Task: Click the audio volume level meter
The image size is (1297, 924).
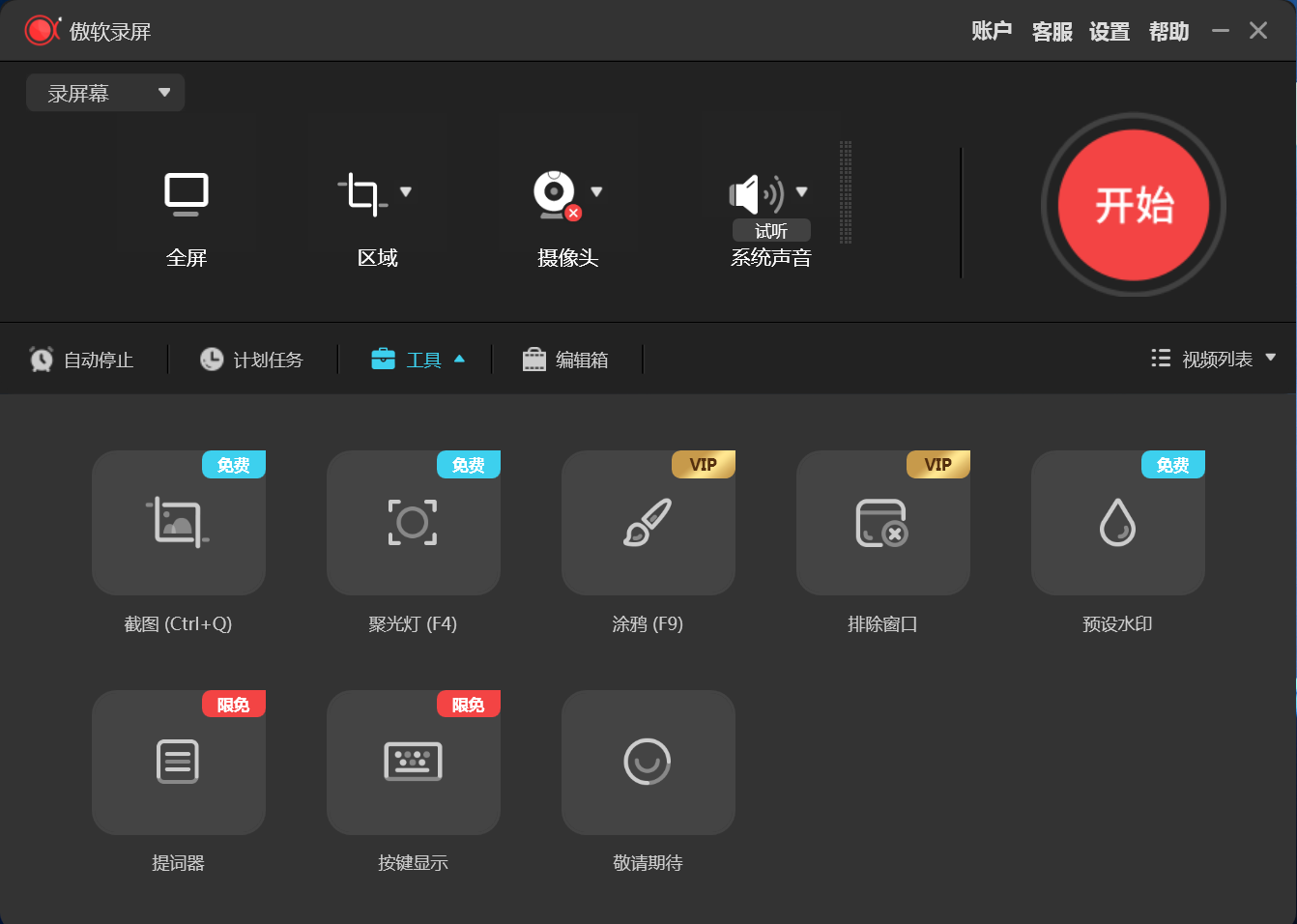Action: point(846,192)
